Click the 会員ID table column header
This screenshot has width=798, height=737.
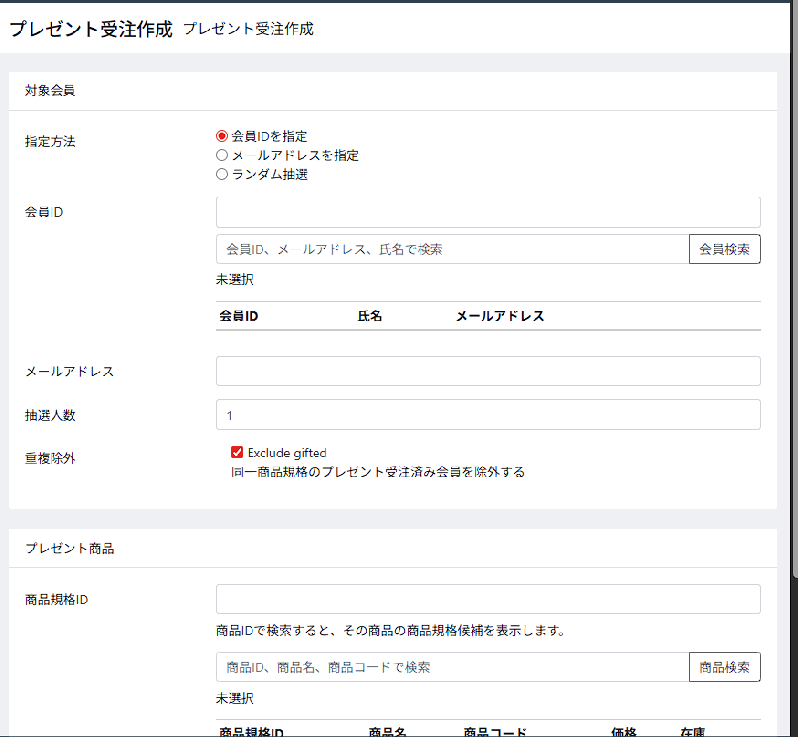click(239, 316)
